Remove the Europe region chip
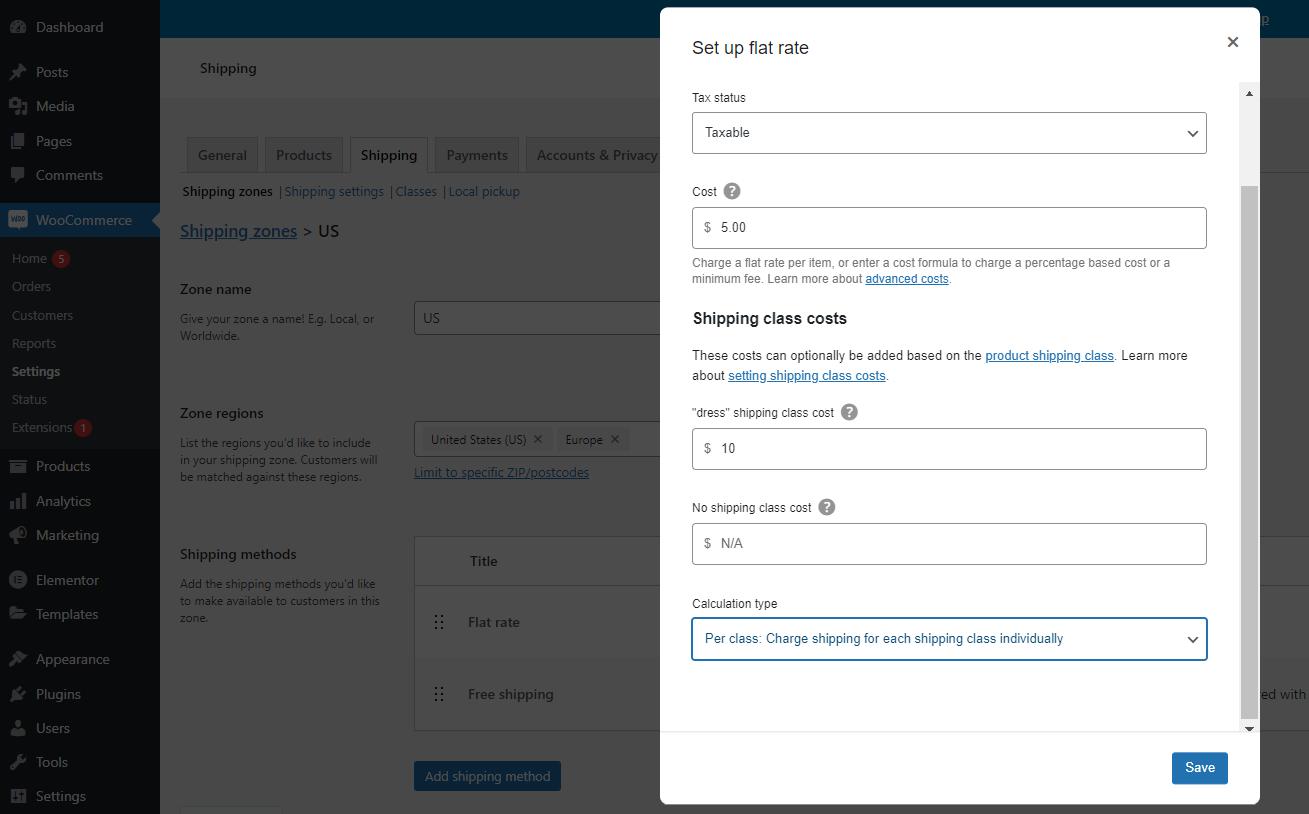The width and height of the screenshot is (1309, 814). tap(615, 439)
